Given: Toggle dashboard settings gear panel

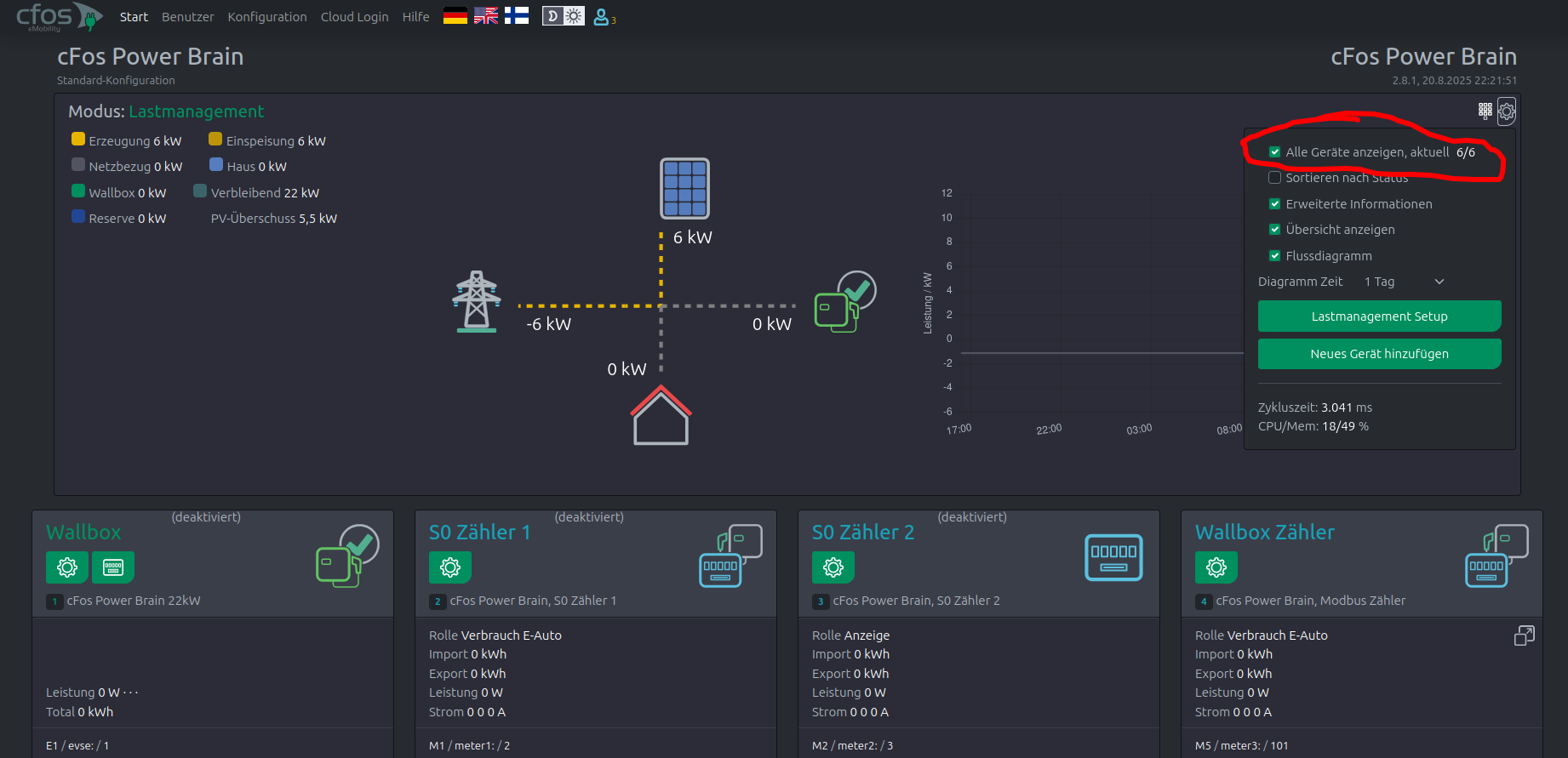Looking at the screenshot, I should pos(1507,111).
